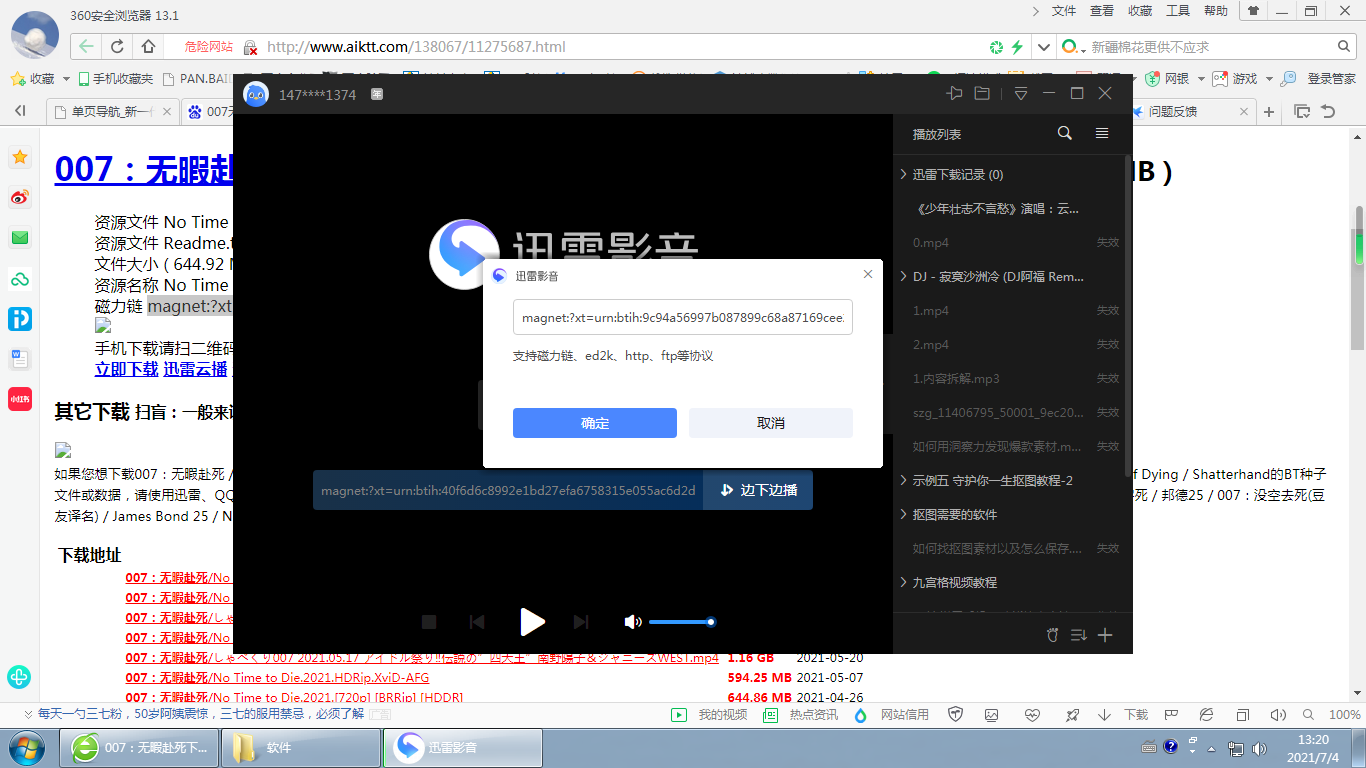Sort the playlist using the sort icon
Image resolution: width=1366 pixels, height=768 pixels.
pos(1078,634)
